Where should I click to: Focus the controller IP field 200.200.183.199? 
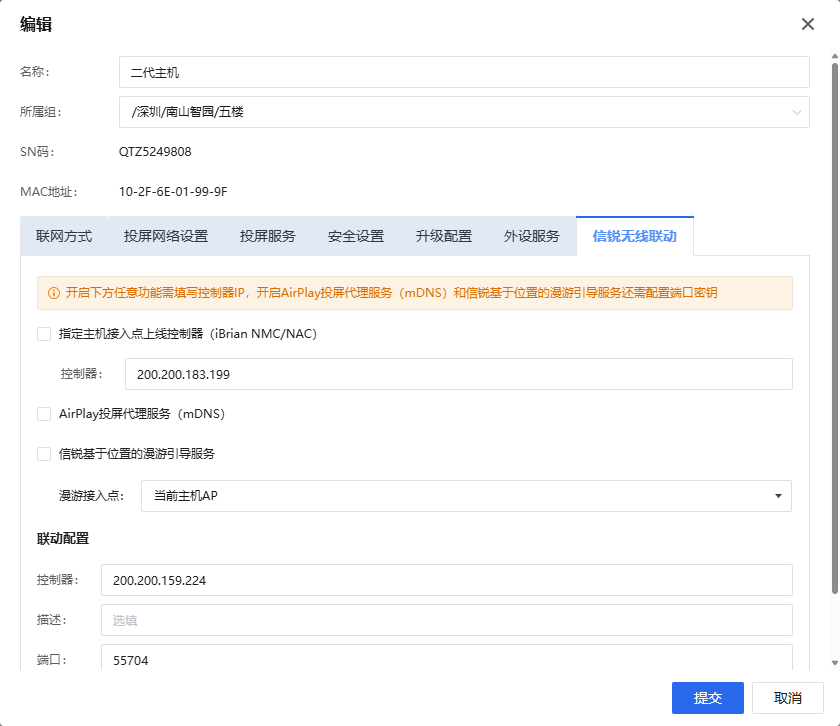tap(458, 374)
